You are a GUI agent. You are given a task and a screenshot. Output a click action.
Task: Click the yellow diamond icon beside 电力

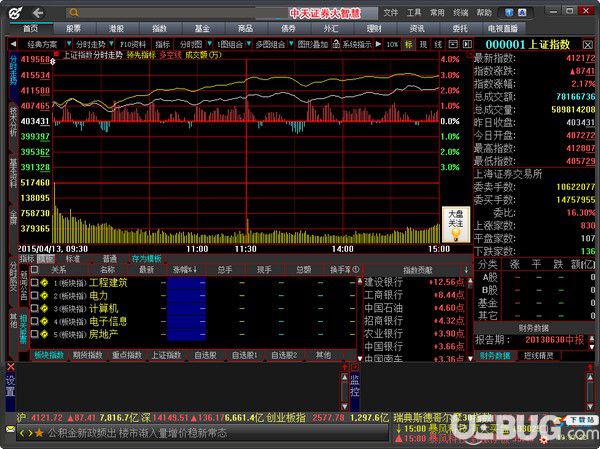pyautogui.click(x=44, y=296)
